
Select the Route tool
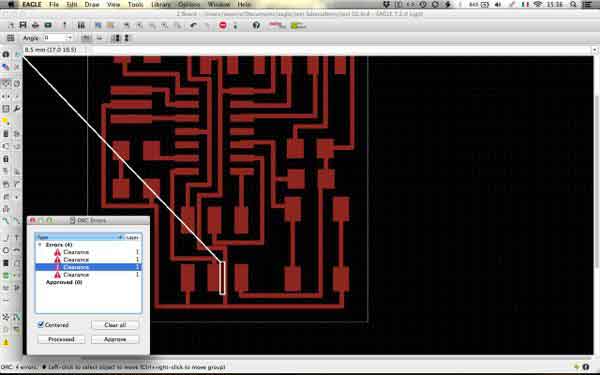point(6,220)
